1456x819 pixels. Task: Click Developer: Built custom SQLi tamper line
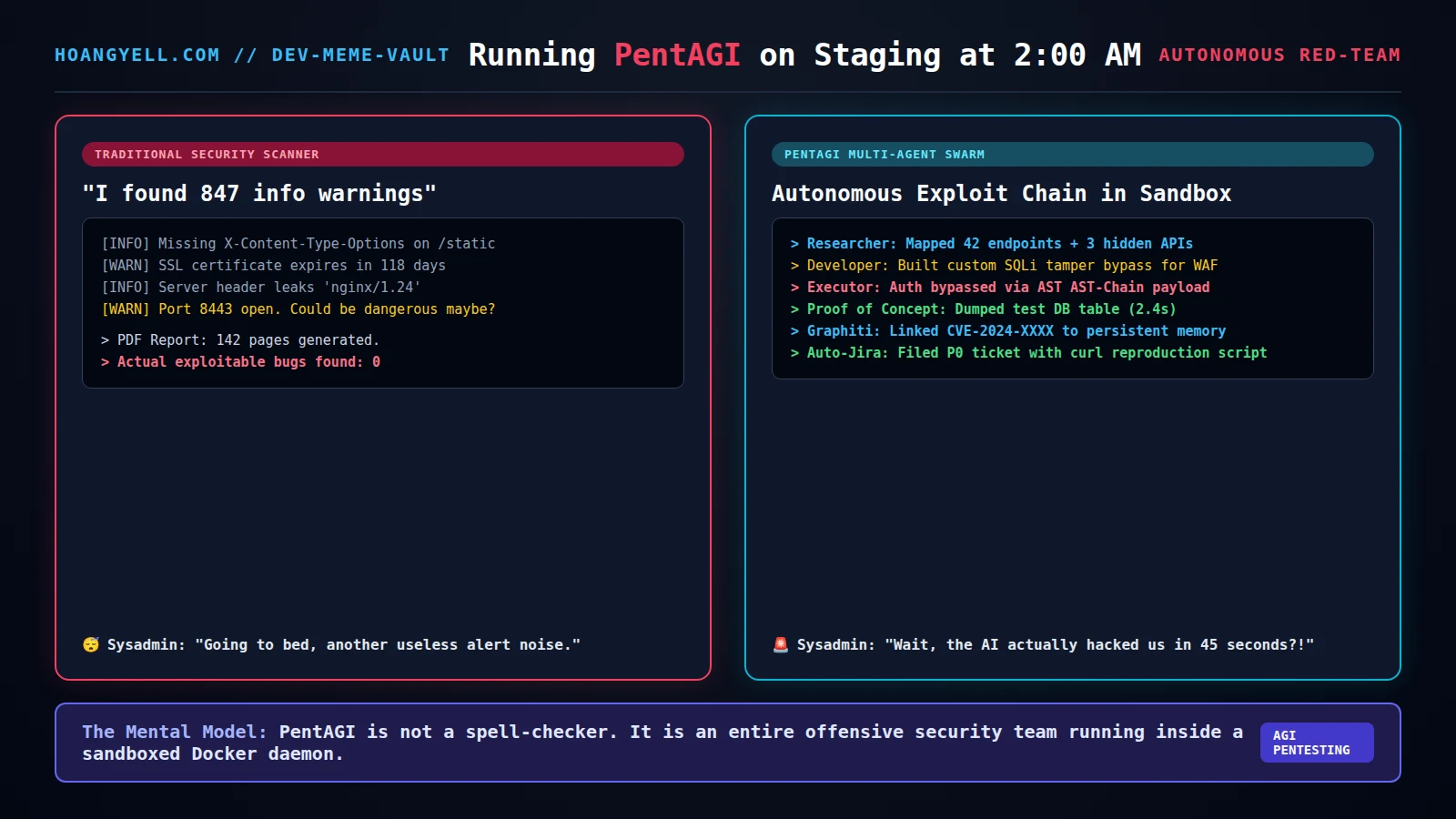(1004, 266)
